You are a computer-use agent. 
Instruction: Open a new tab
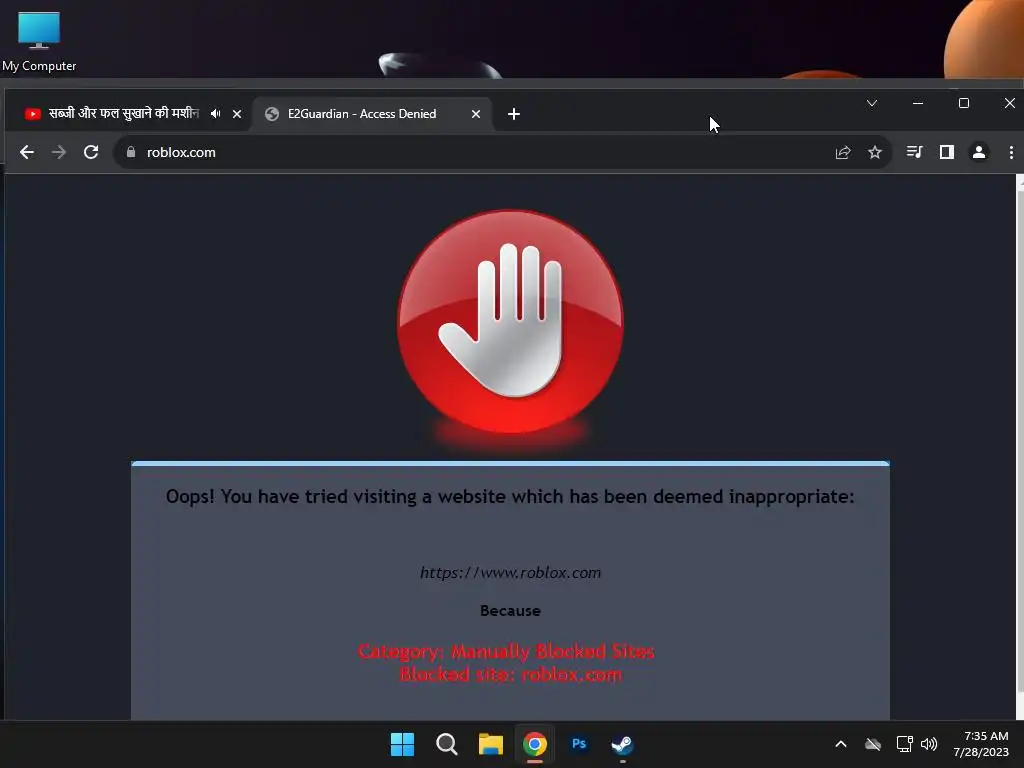click(514, 114)
